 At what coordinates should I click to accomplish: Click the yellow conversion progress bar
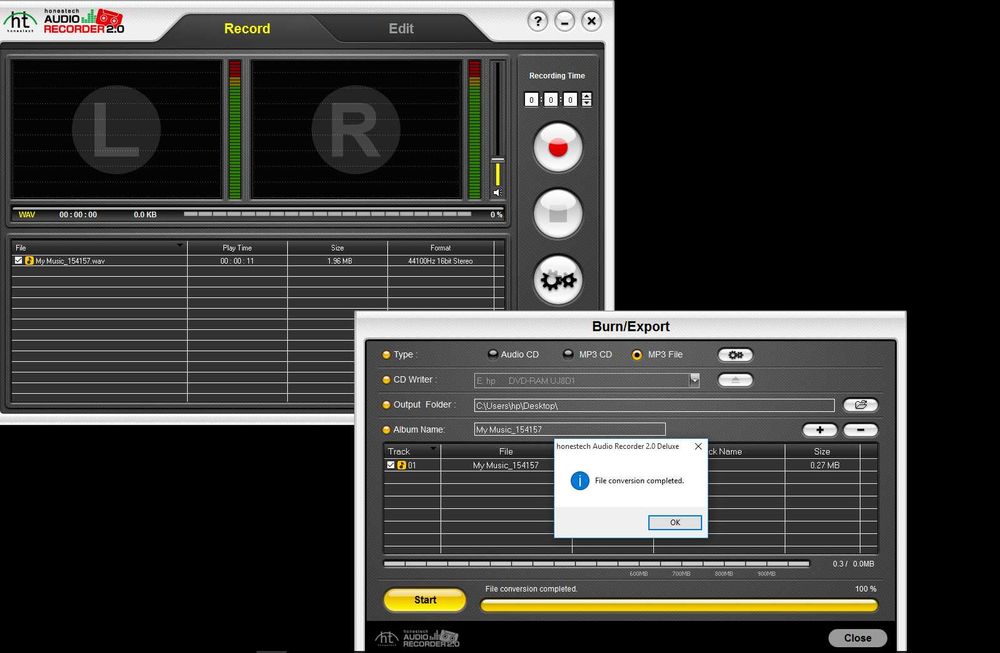pyautogui.click(x=679, y=605)
